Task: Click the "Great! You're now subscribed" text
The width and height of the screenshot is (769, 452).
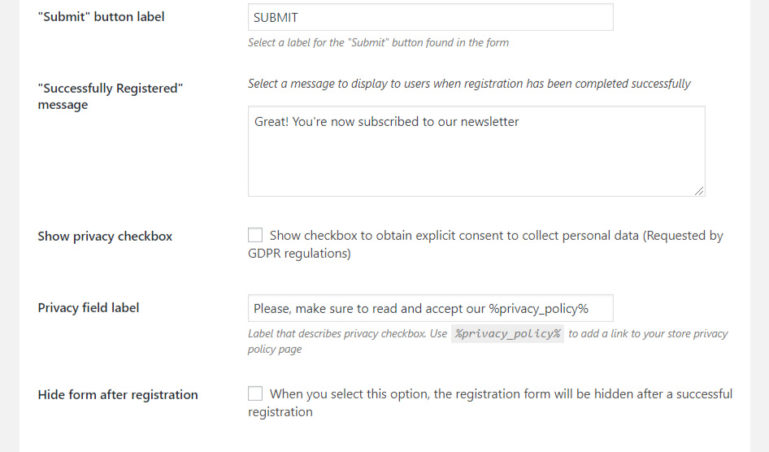Action: pyautogui.click(x=386, y=122)
